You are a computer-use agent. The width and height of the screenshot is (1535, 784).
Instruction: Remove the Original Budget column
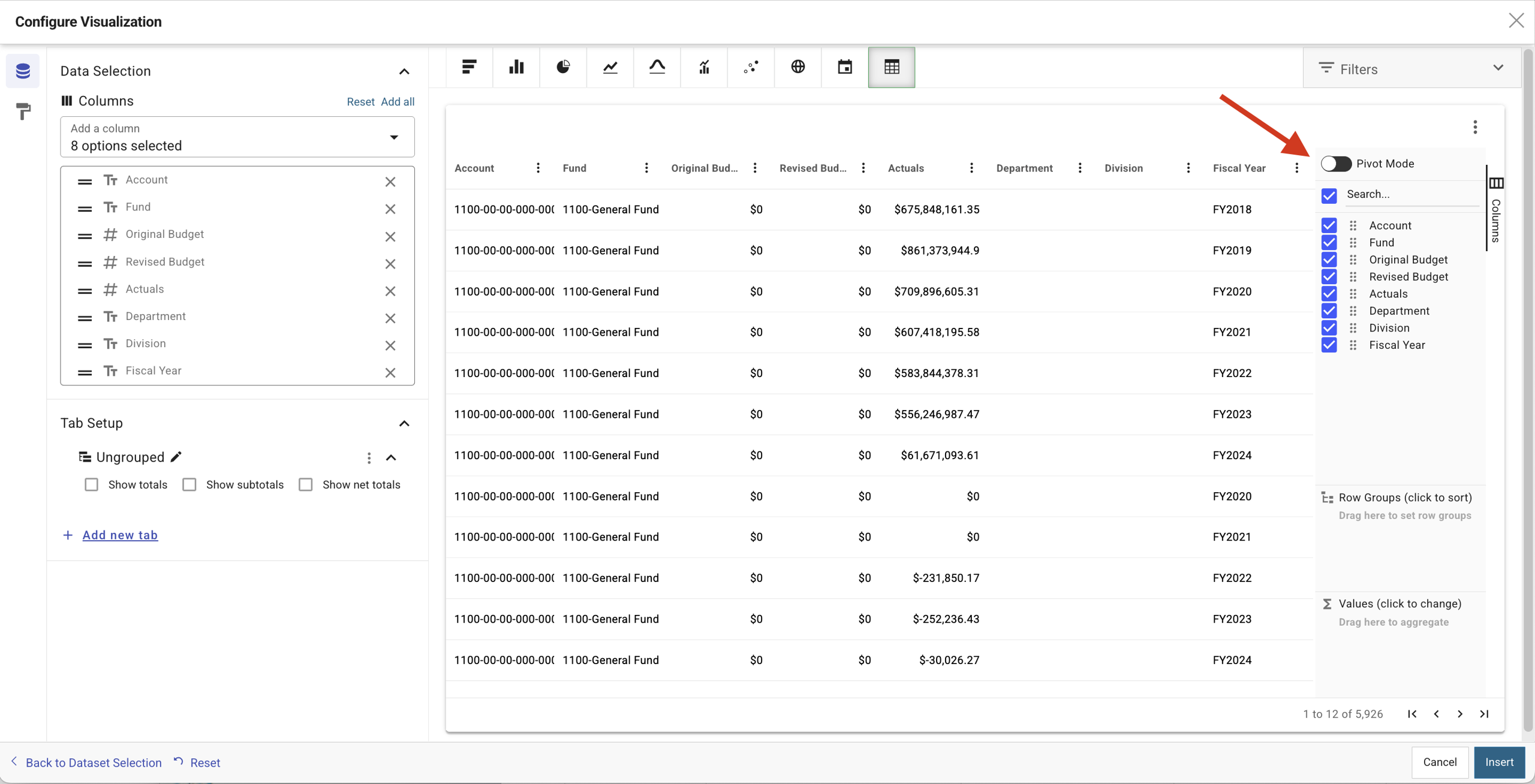pyautogui.click(x=390, y=237)
